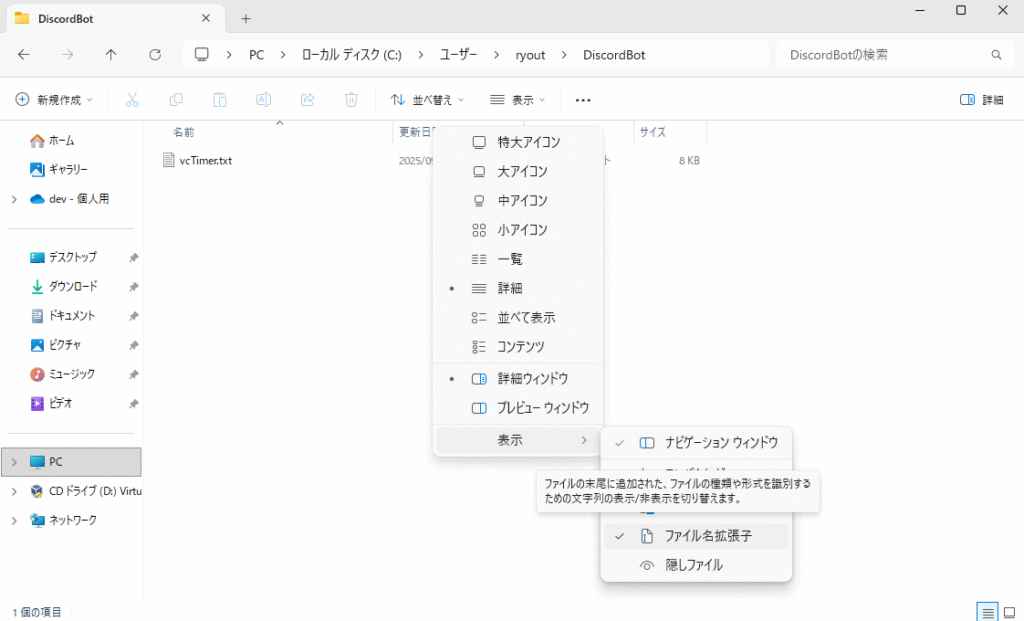
Task: Enable 隠しファイル visibility option
Action: [693, 565]
